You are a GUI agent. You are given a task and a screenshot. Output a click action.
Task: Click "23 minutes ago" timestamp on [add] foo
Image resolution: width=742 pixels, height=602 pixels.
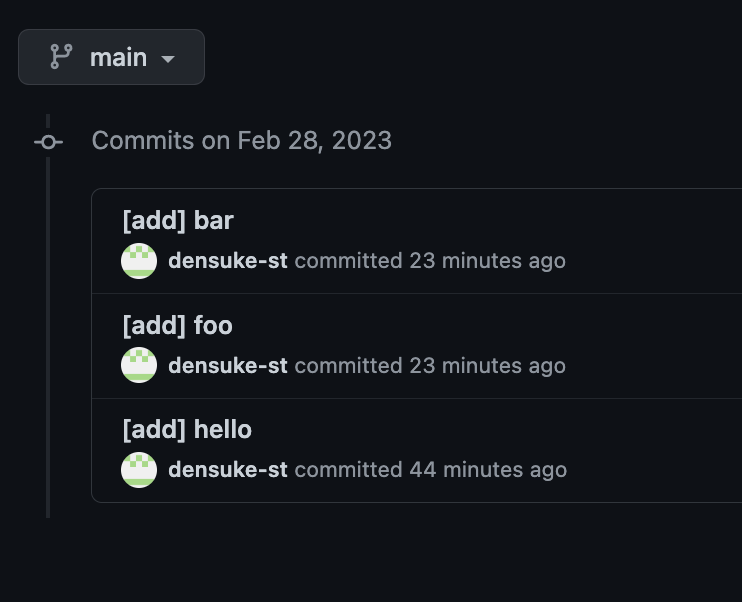coord(487,366)
